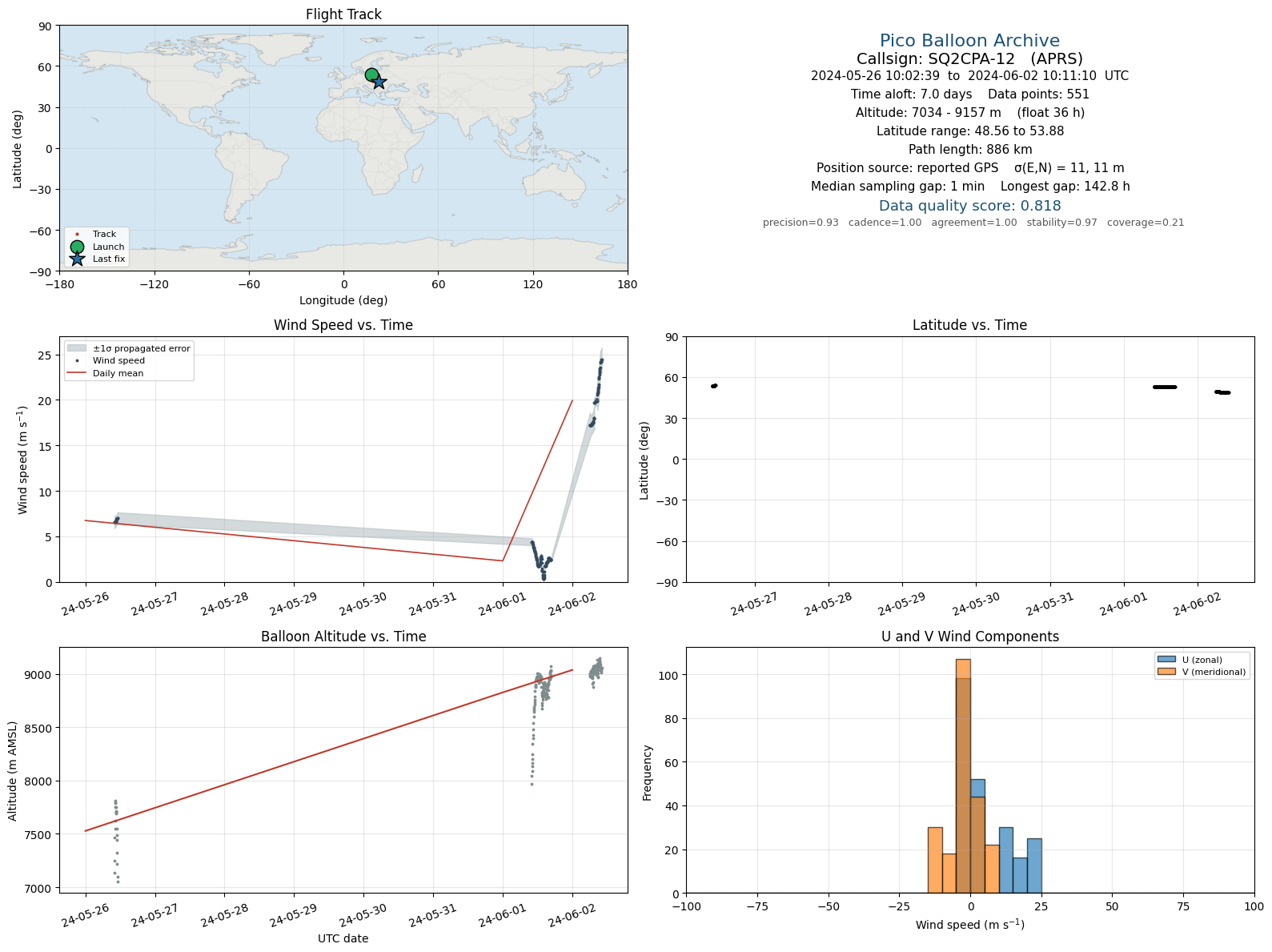Click "Path length: 886 km" text
The image size is (1272, 952).
click(969, 150)
